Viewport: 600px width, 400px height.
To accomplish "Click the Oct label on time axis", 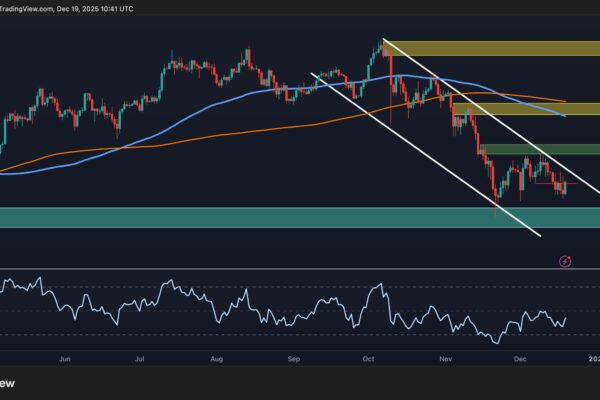I will point(368,356).
